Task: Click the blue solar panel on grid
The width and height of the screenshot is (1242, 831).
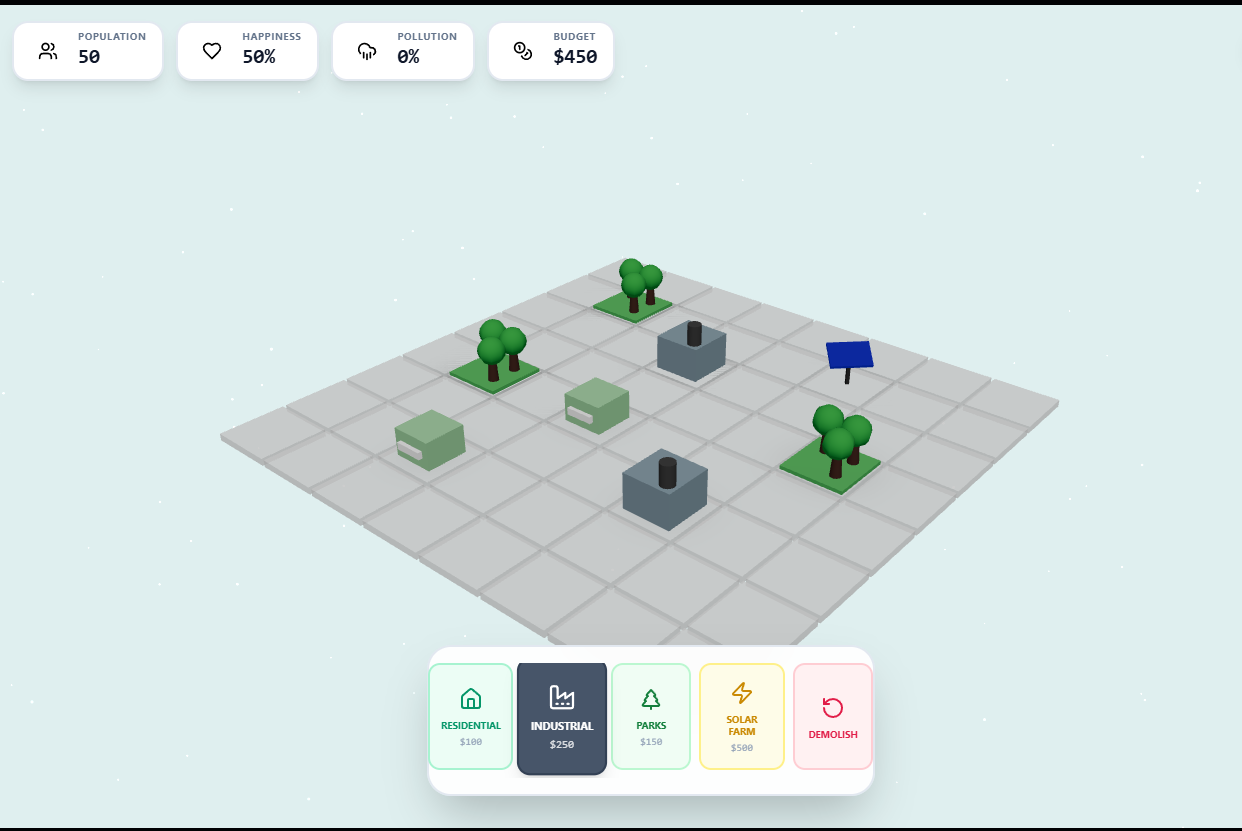Action: click(849, 356)
